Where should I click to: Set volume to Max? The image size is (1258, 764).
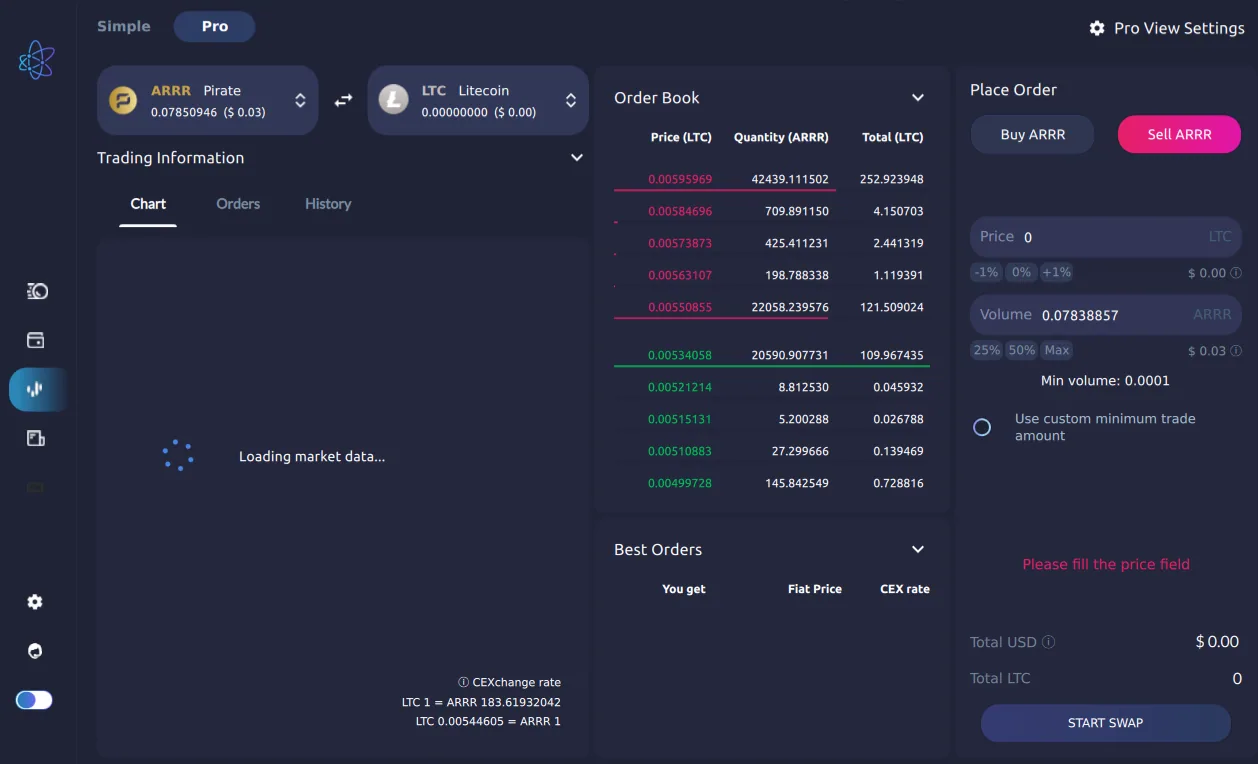1056,350
